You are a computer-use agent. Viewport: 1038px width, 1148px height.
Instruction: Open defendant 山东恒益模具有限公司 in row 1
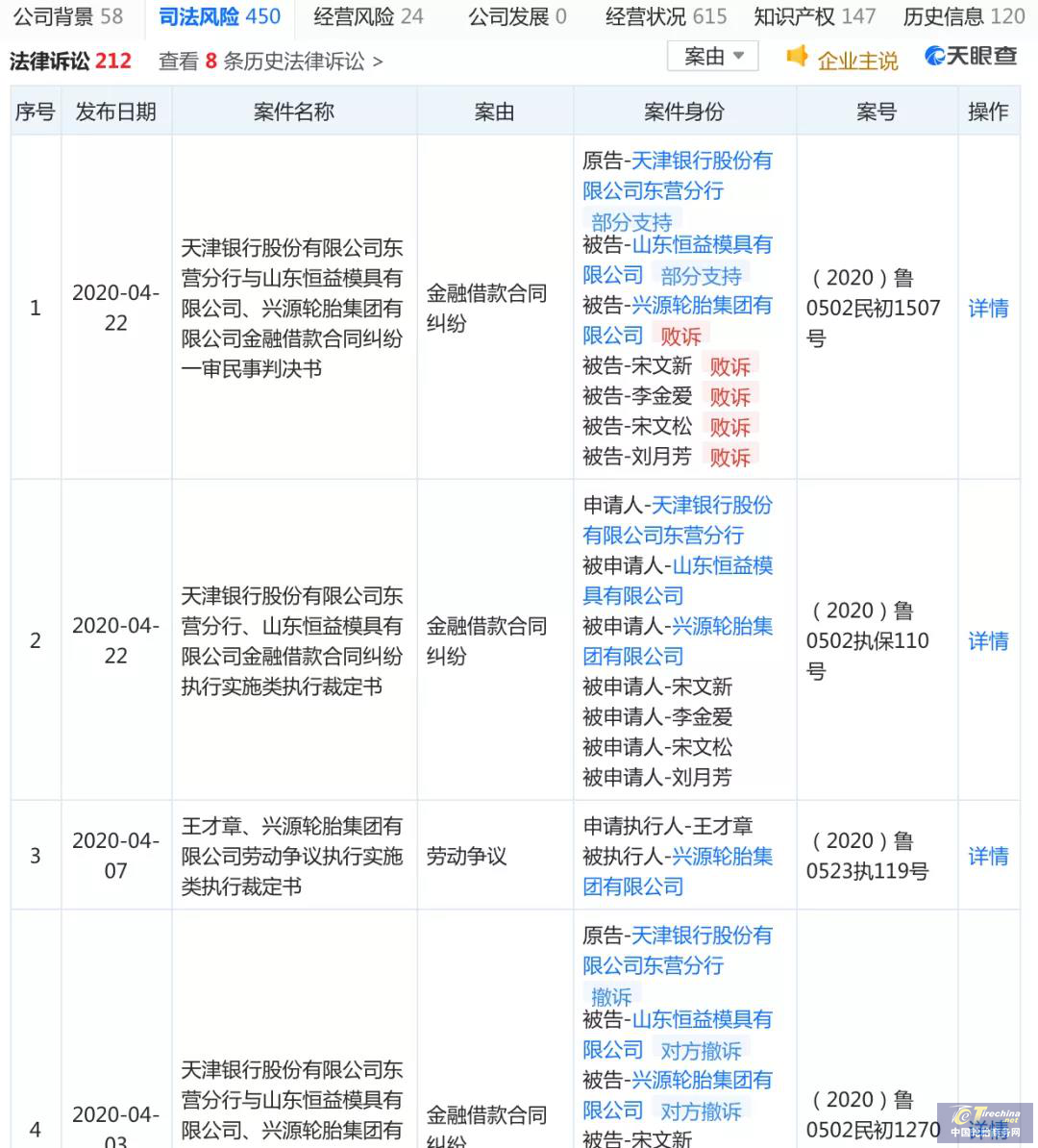tap(678, 260)
